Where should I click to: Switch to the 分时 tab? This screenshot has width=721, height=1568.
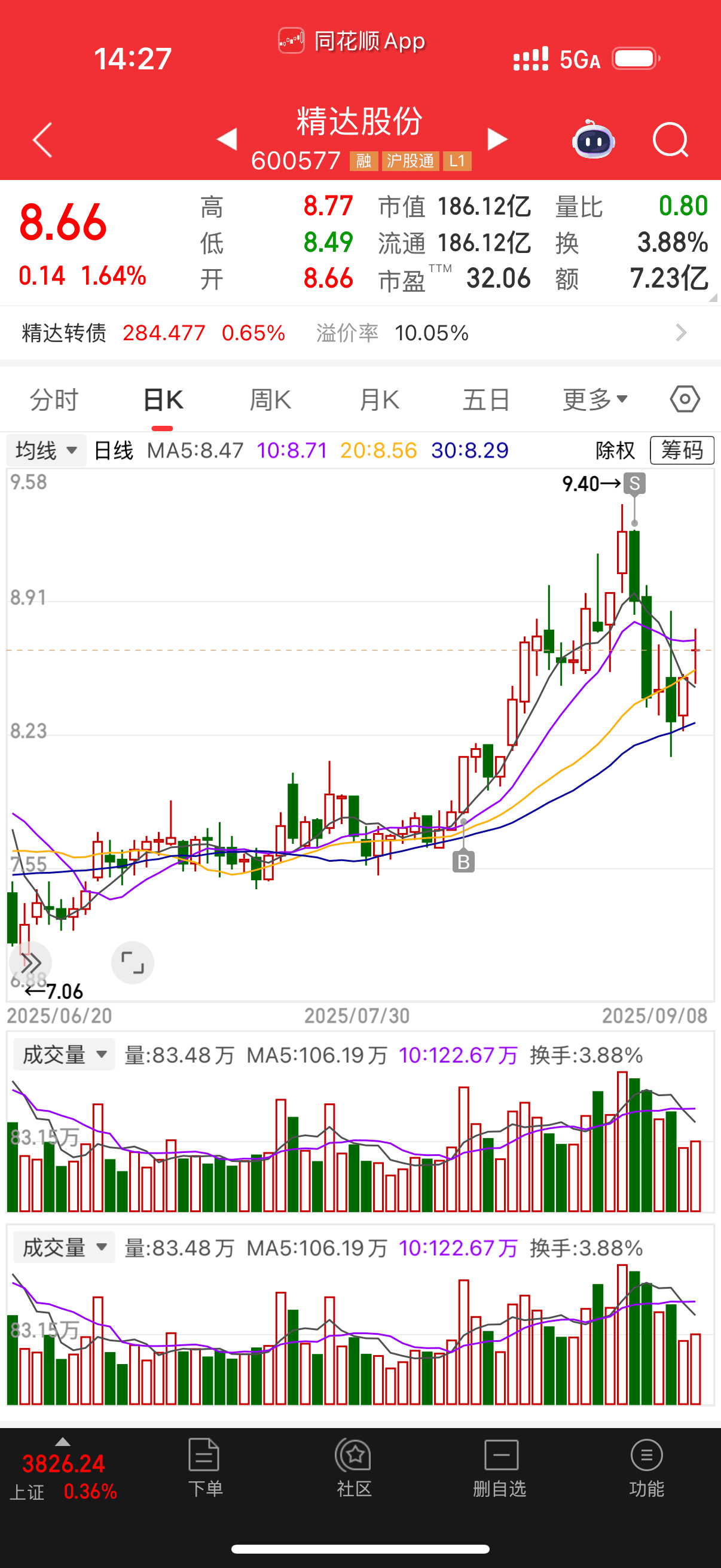54,400
